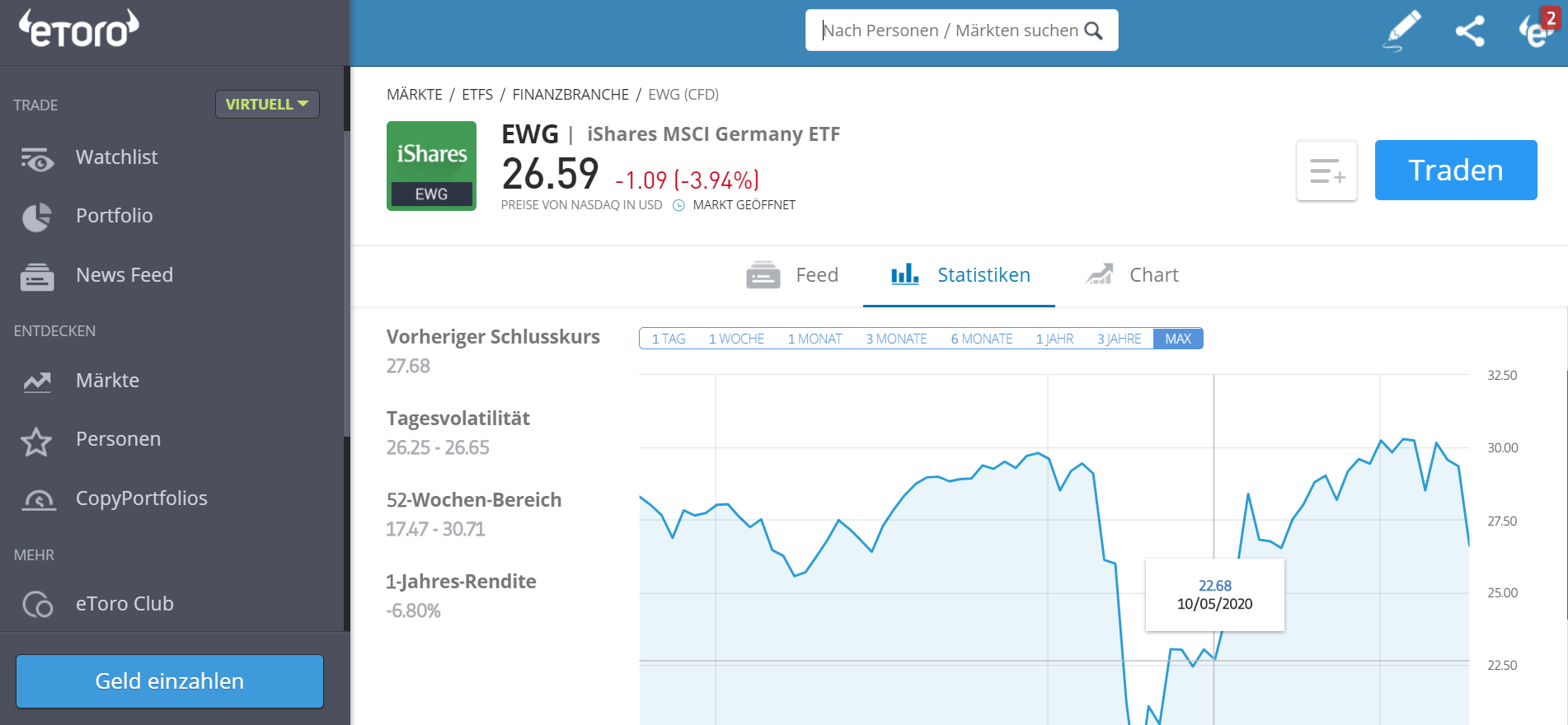Screen dimensions: 1568x725
Task: Open Märkte via the chart-line icon
Action: coord(36,380)
